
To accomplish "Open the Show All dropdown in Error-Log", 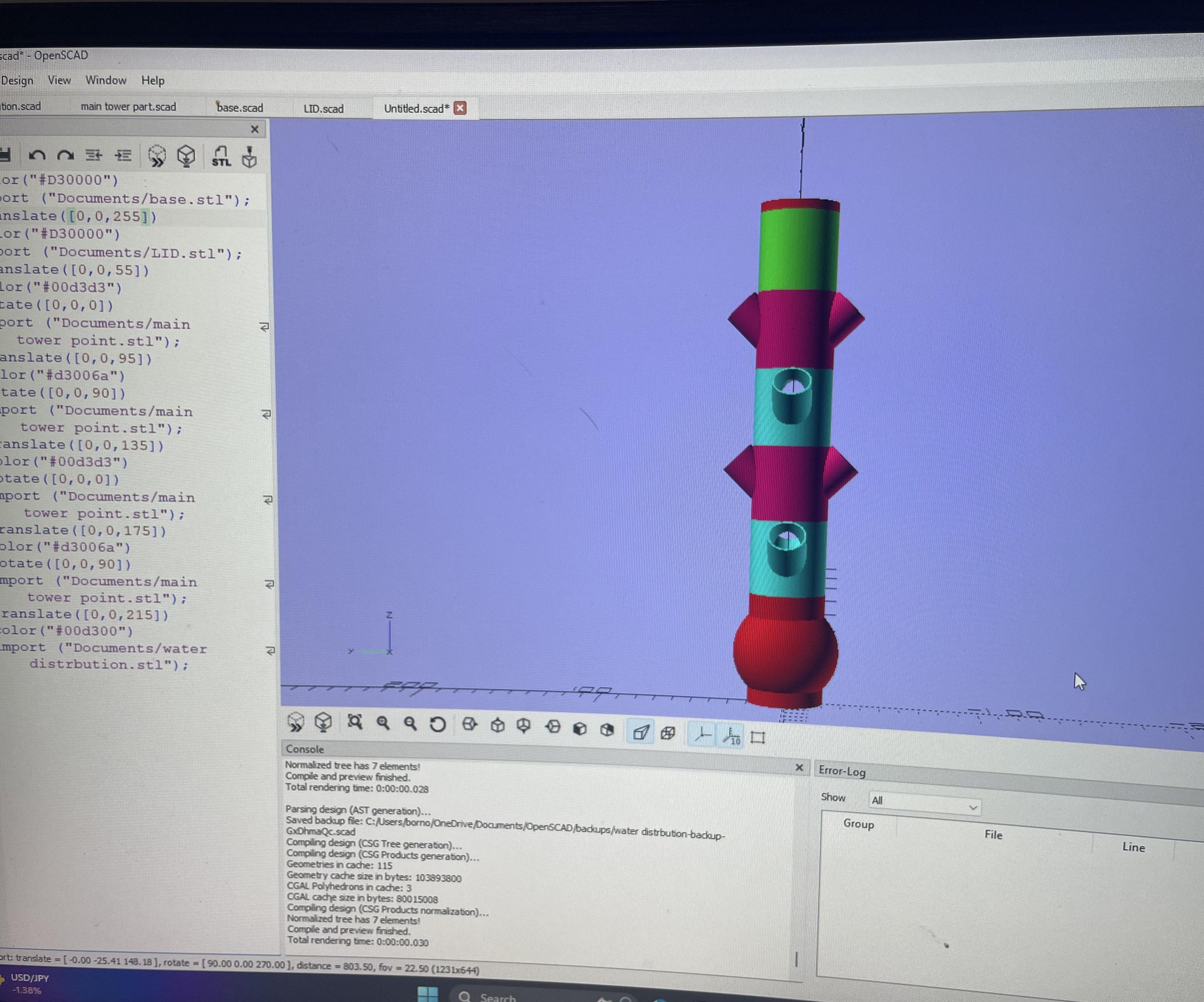I will click(924, 803).
